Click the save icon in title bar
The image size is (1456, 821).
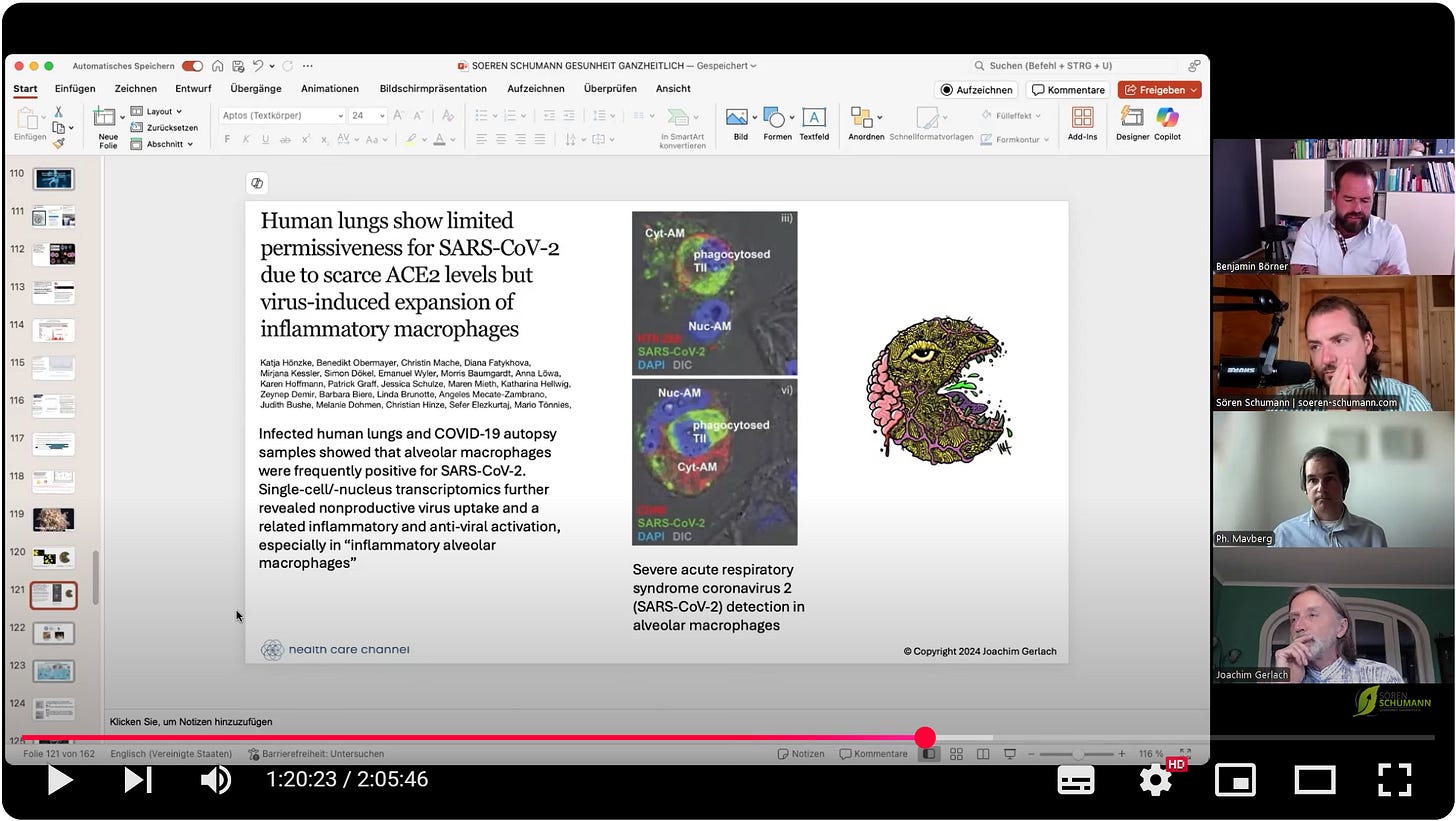tap(237, 66)
